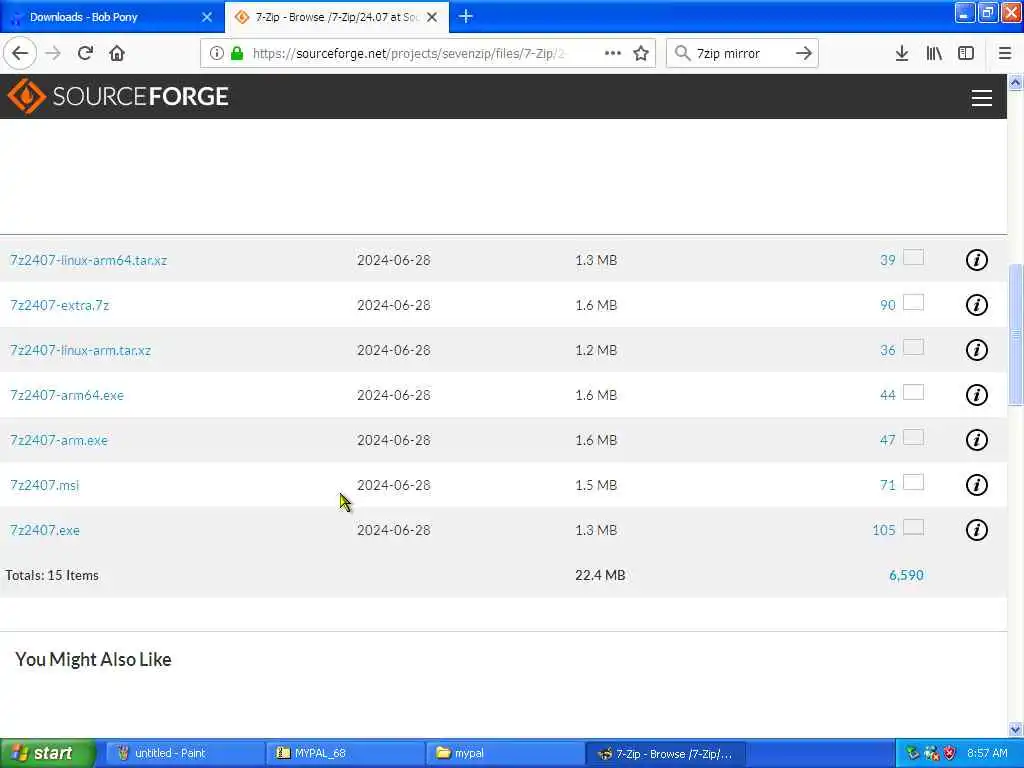This screenshot has height=768, width=1024.
Task: View info for 7z2407-linux-arm64.tar.xz
Action: 976,260
